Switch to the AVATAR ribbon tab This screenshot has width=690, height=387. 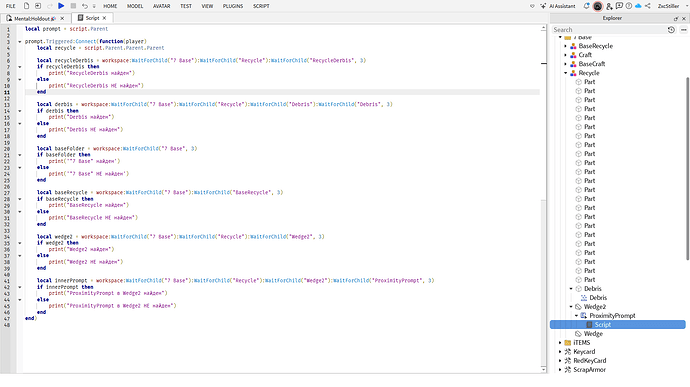161,6
